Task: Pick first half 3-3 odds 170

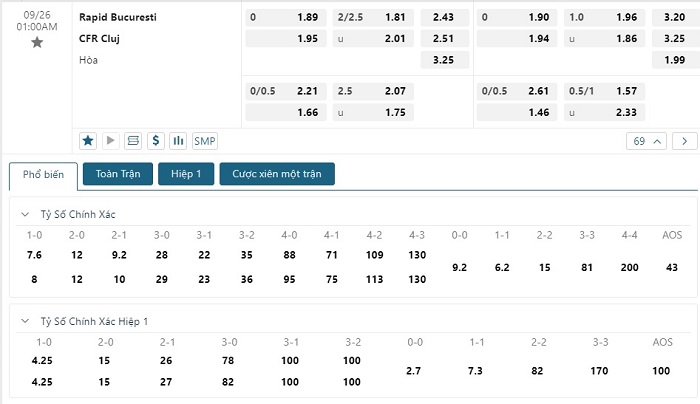Action: coord(599,371)
